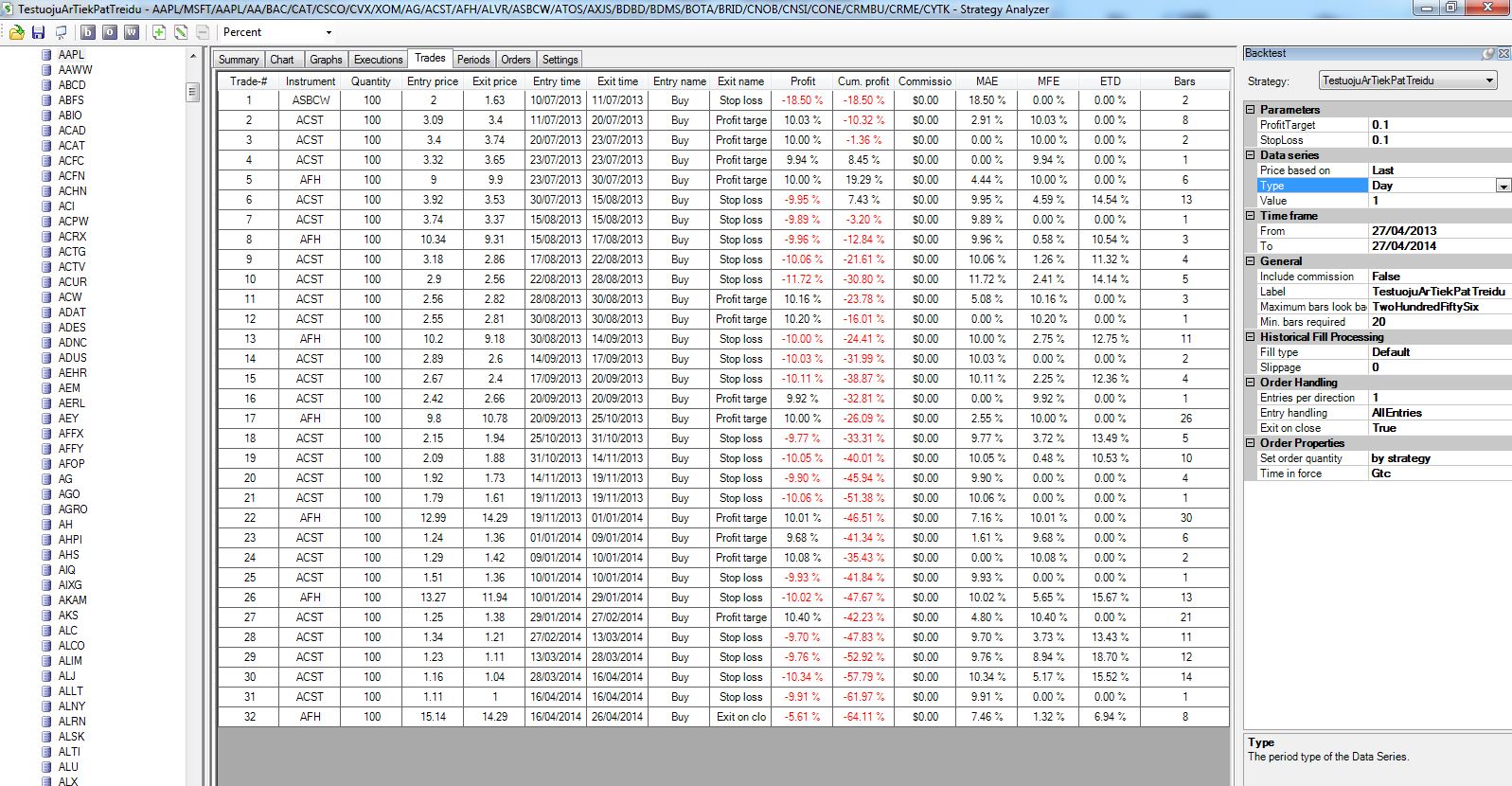Screen dimensions: 1512x786
Task: Pin the Backtest panel with pushpin icon
Action: click(1488, 54)
